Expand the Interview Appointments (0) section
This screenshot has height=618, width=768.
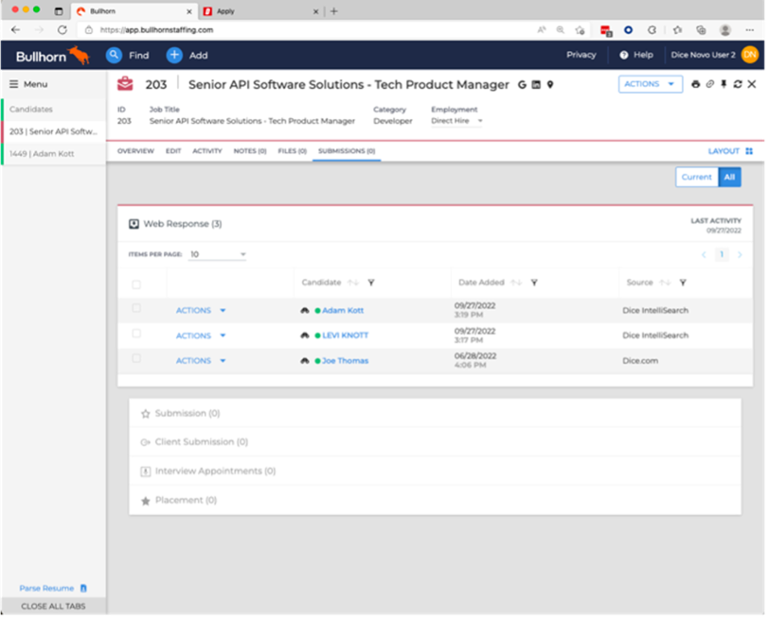point(214,471)
